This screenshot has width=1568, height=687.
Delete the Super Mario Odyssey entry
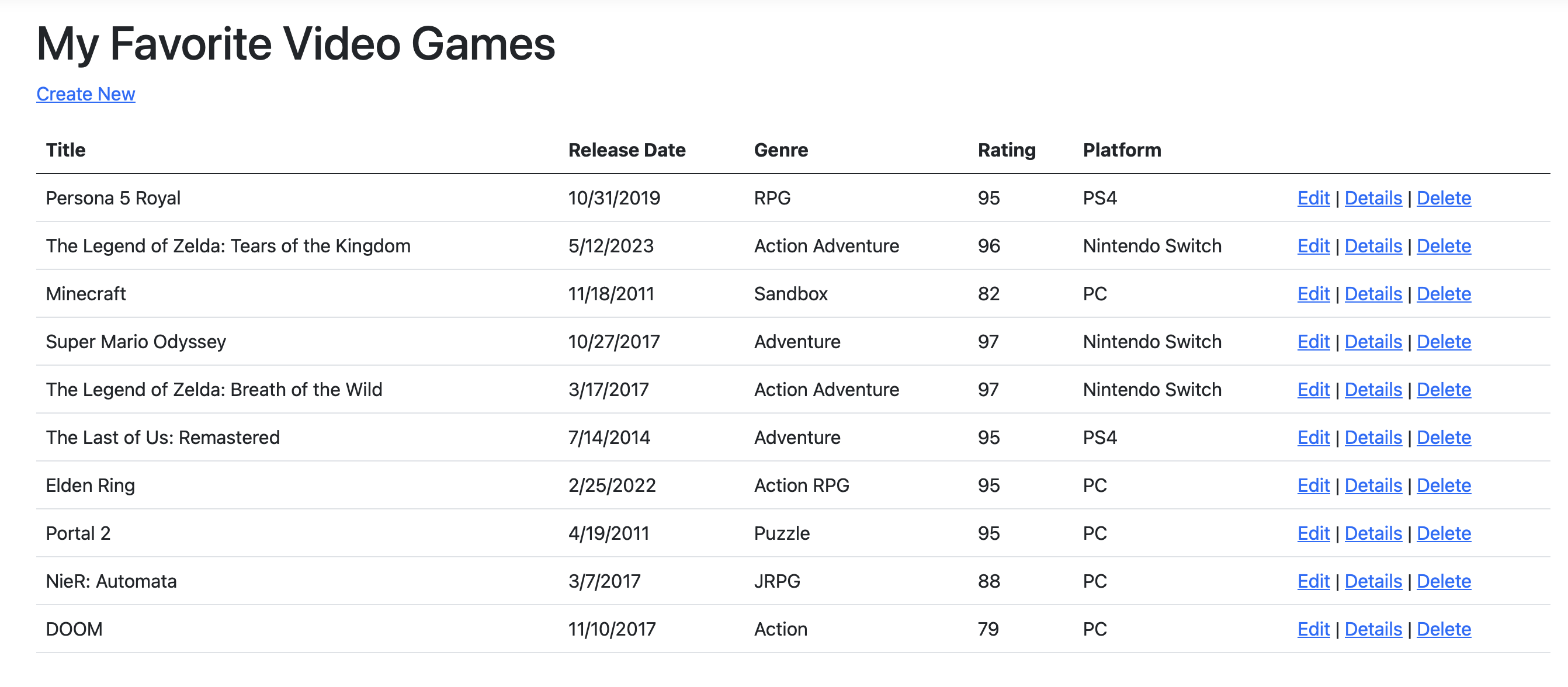coord(1443,341)
